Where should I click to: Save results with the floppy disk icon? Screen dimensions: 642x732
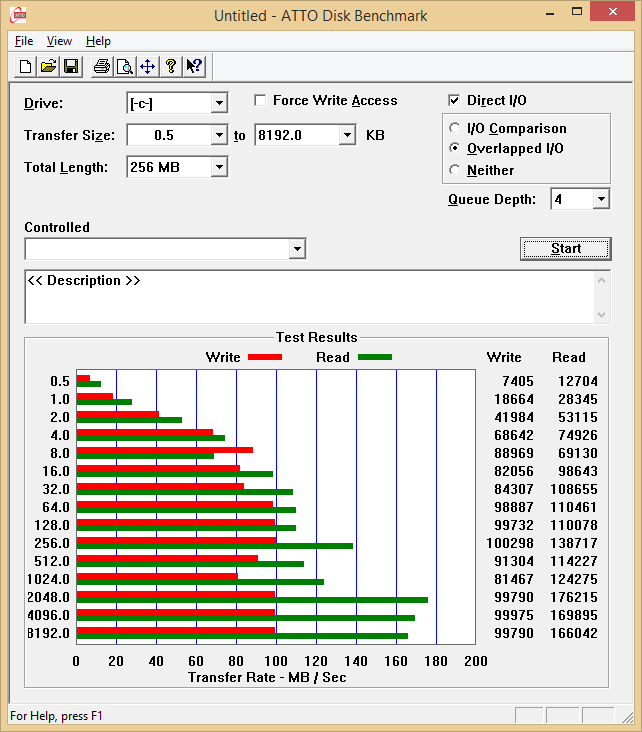point(71,66)
